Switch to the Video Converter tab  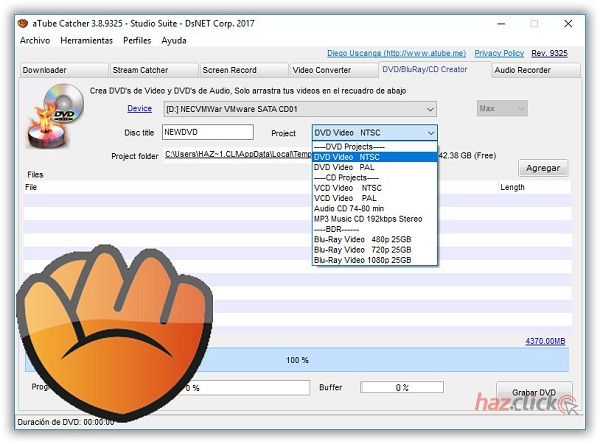point(334,70)
